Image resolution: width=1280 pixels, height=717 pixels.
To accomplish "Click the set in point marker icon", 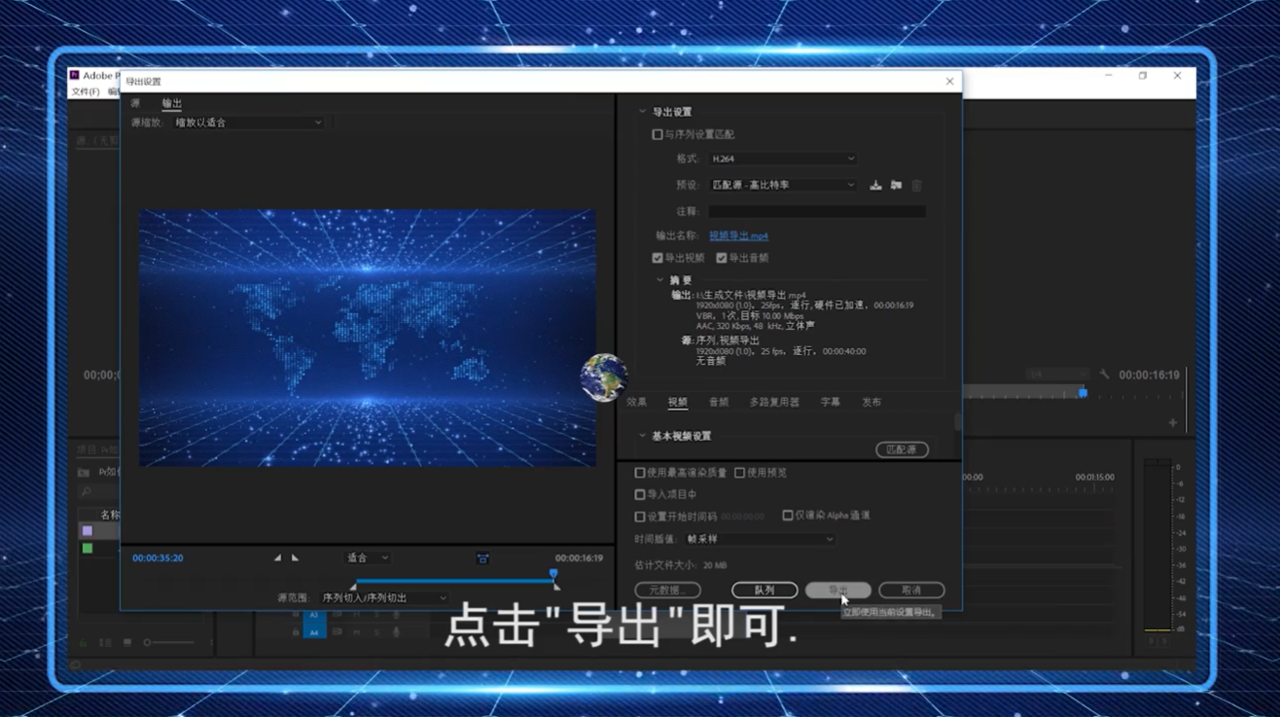I will [x=277, y=558].
